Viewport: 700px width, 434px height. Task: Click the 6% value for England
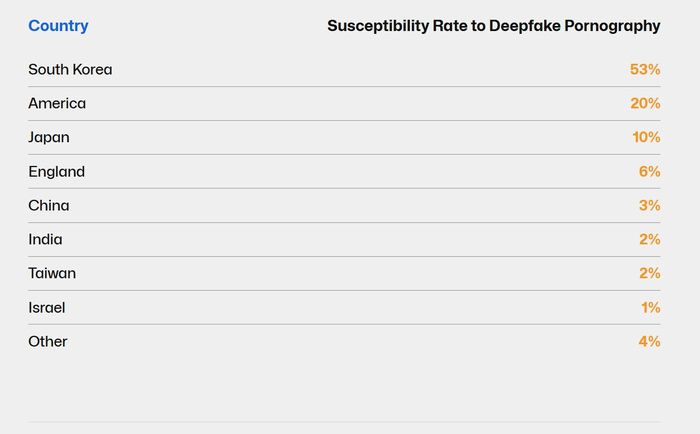pos(649,172)
